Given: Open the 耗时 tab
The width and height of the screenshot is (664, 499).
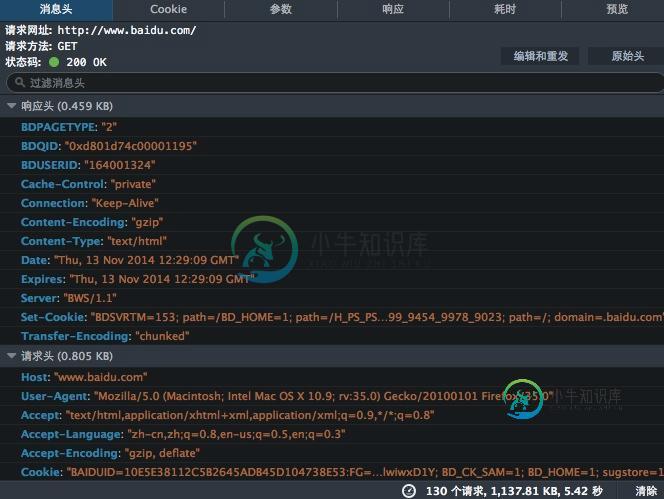Looking at the screenshot, I should point(505,10).
